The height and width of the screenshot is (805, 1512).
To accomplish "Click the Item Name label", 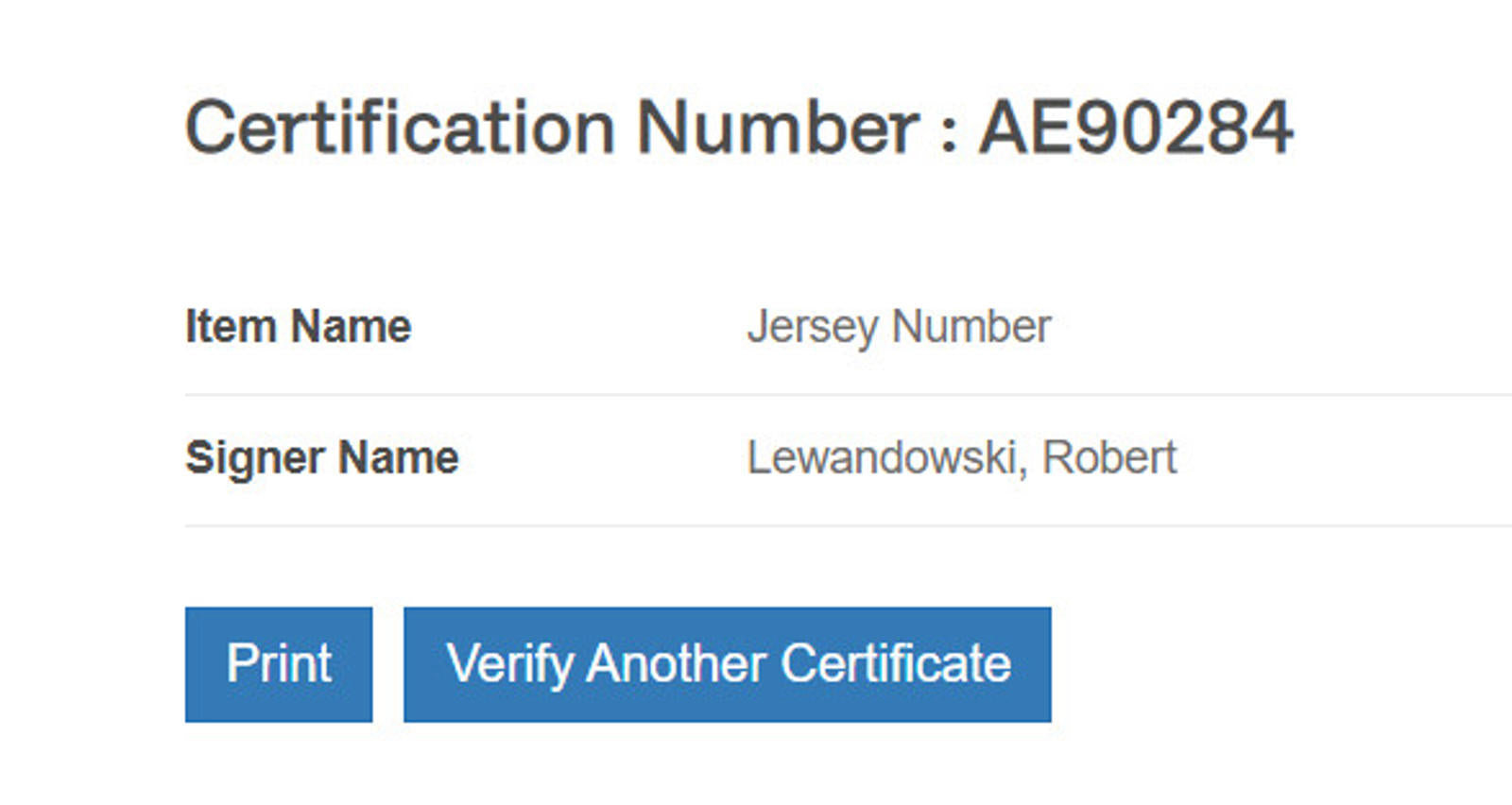I will point(298,327).
